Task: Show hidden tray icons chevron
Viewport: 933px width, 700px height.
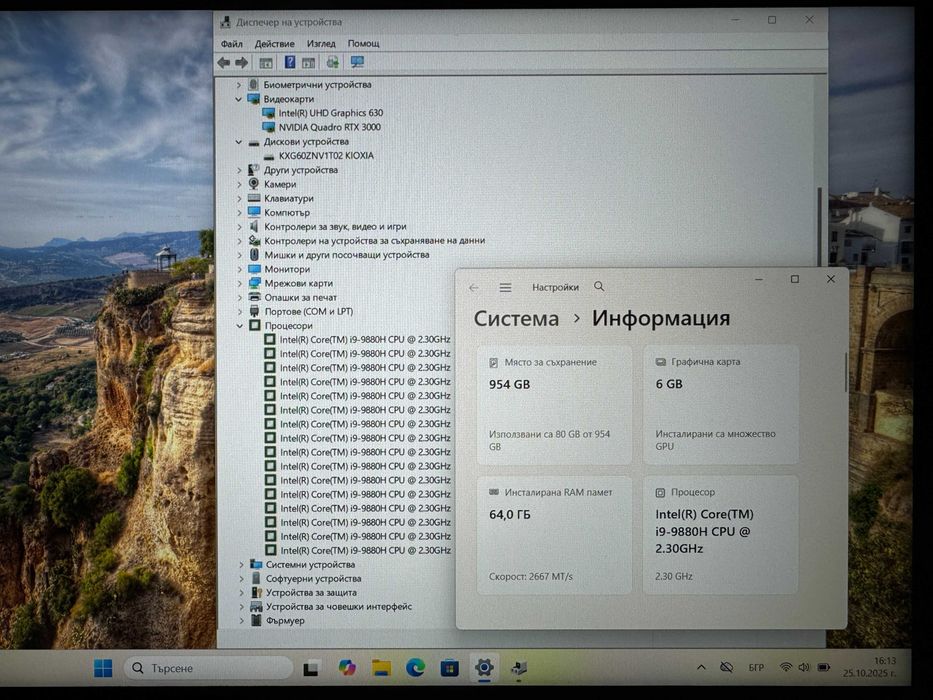Action: coord(702,668)
